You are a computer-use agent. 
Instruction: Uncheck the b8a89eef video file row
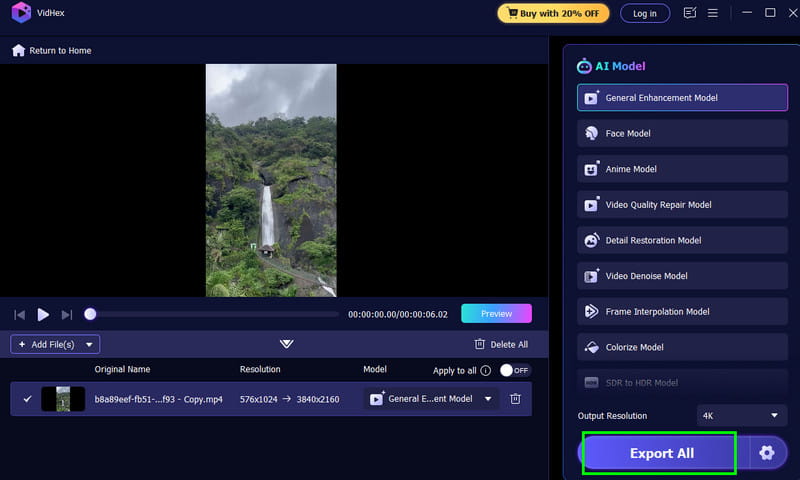click(28, 399)
